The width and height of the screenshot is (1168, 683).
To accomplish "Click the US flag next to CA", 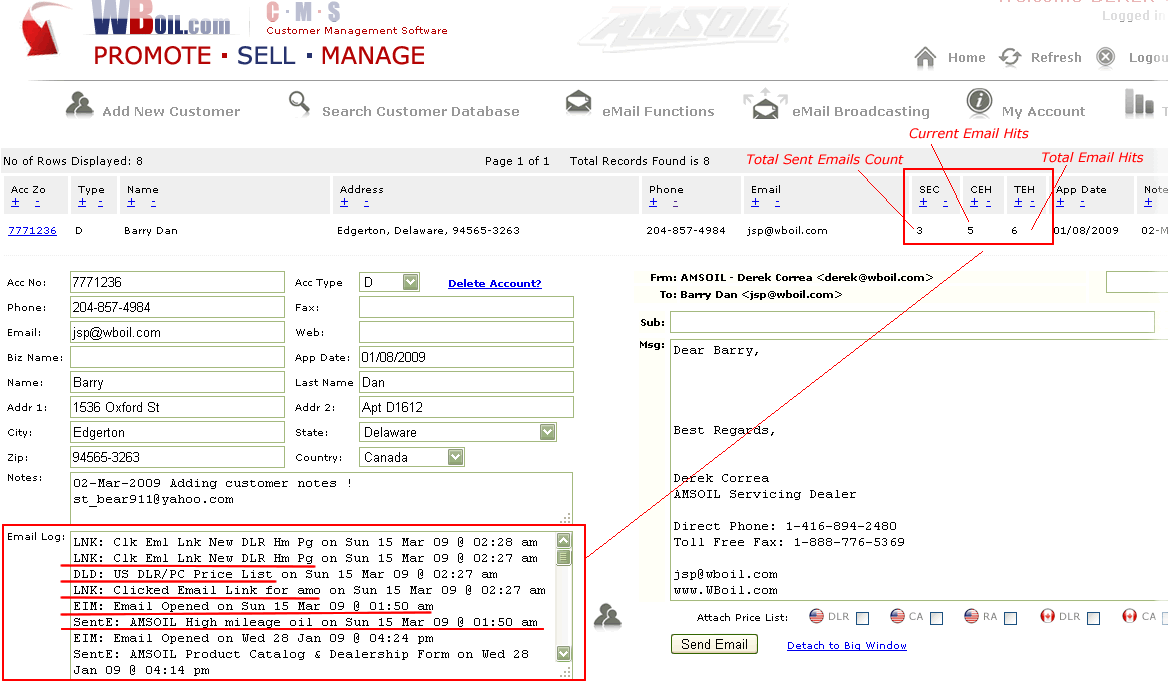I will [x=898, y=616].
